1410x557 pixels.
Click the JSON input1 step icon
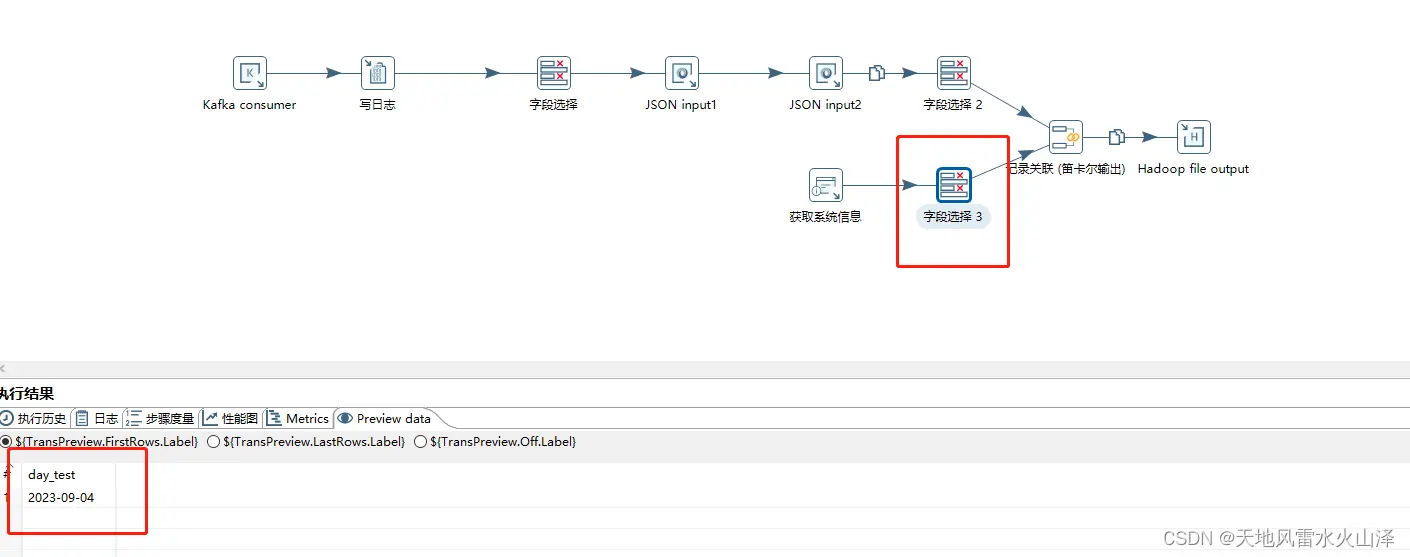coord(682,73)
